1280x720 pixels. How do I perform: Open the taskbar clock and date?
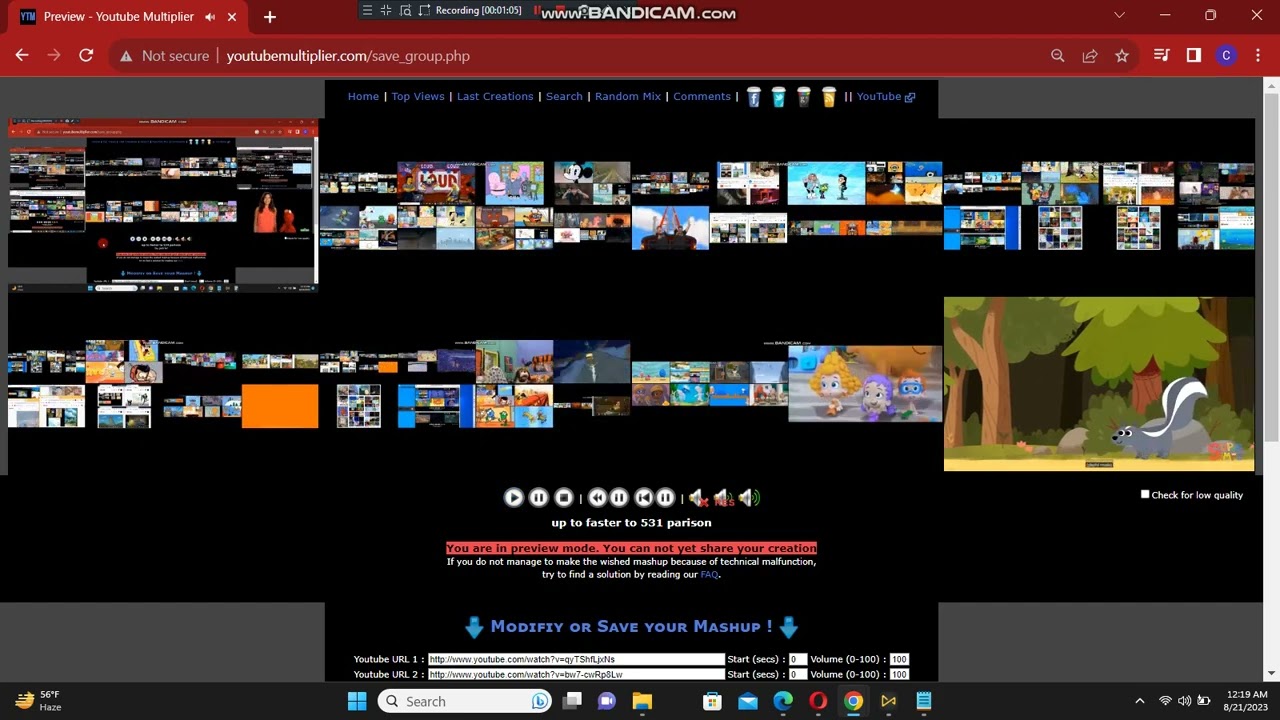pos(1246,701)
